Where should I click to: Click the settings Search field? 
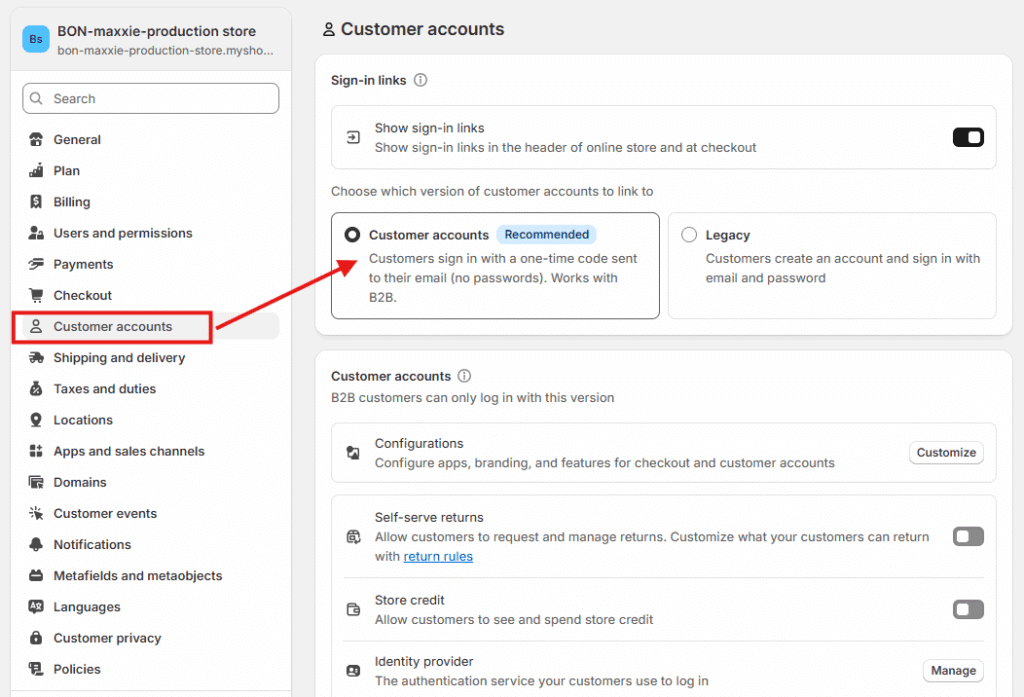(x=151, y=98)
